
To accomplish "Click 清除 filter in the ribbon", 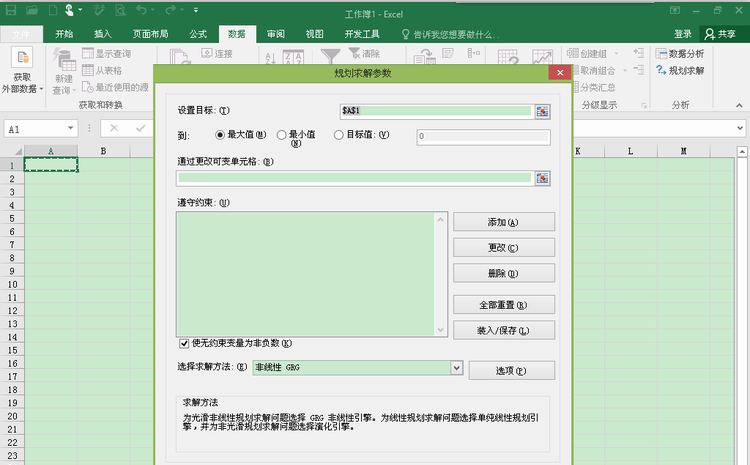I will pos(364,54).
